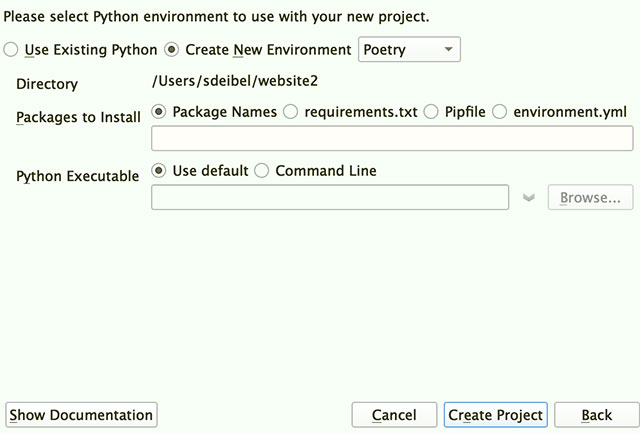Open the Poetry environment type dropdown
The width and height of the screenshot is (640, 434).
(x=408, y=50)
